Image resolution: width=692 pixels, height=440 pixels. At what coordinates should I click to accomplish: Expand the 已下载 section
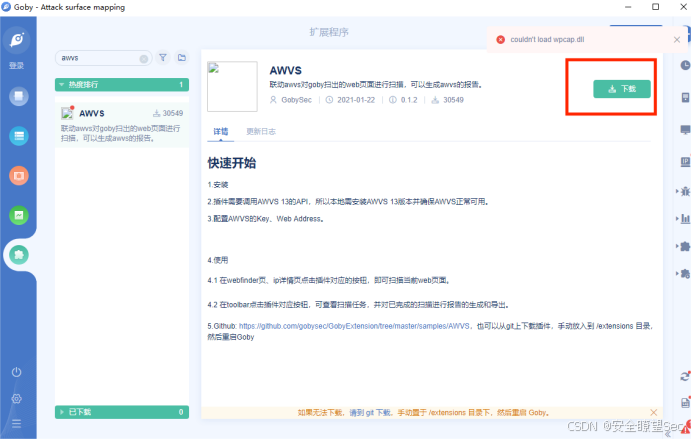(x=122, y=412)
